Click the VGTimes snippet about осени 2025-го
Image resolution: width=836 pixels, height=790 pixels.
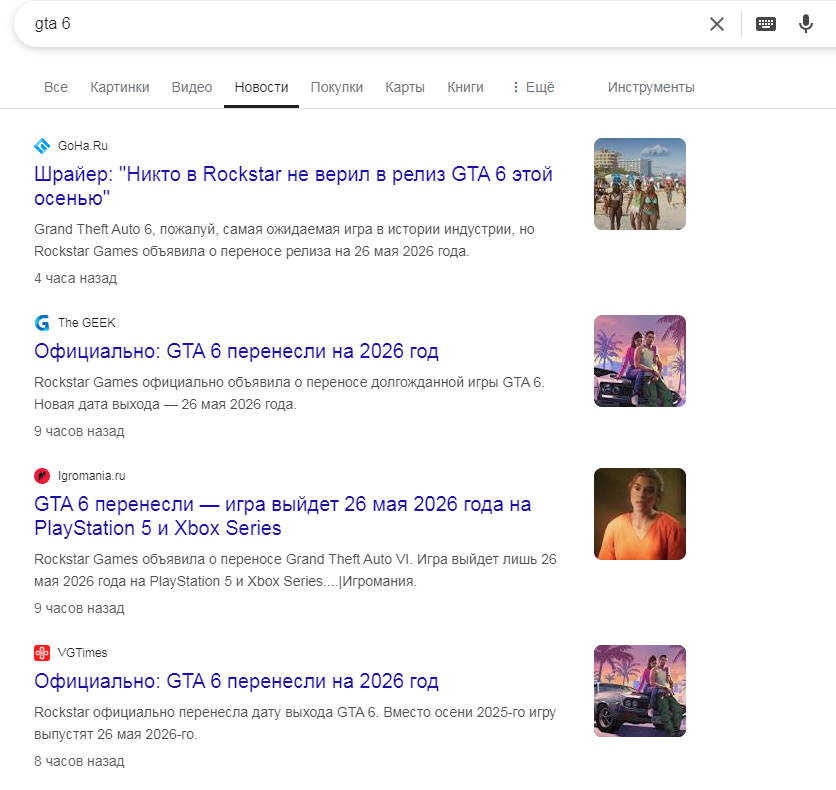coord(295,723)
